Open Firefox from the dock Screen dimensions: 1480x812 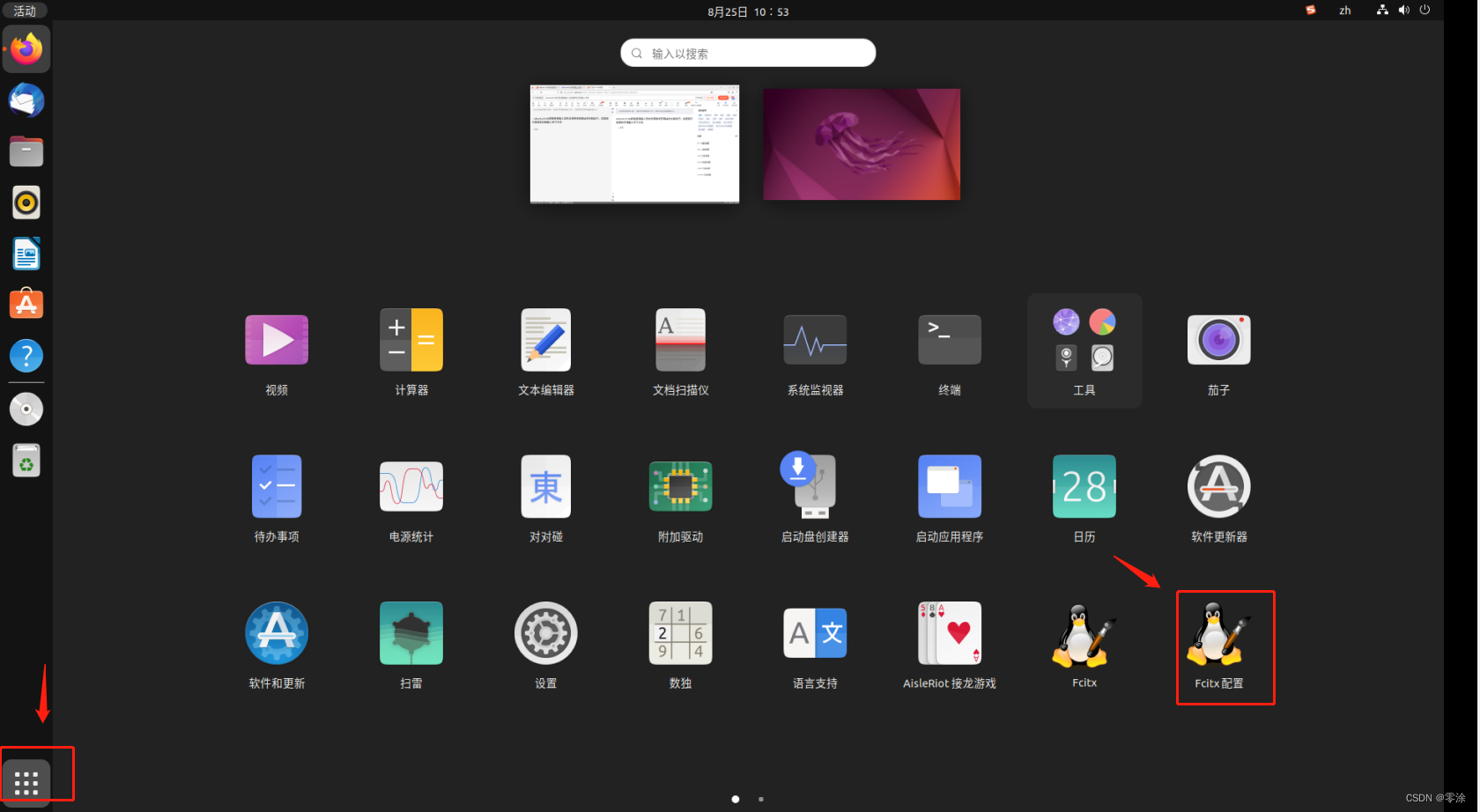click(26, 49)
